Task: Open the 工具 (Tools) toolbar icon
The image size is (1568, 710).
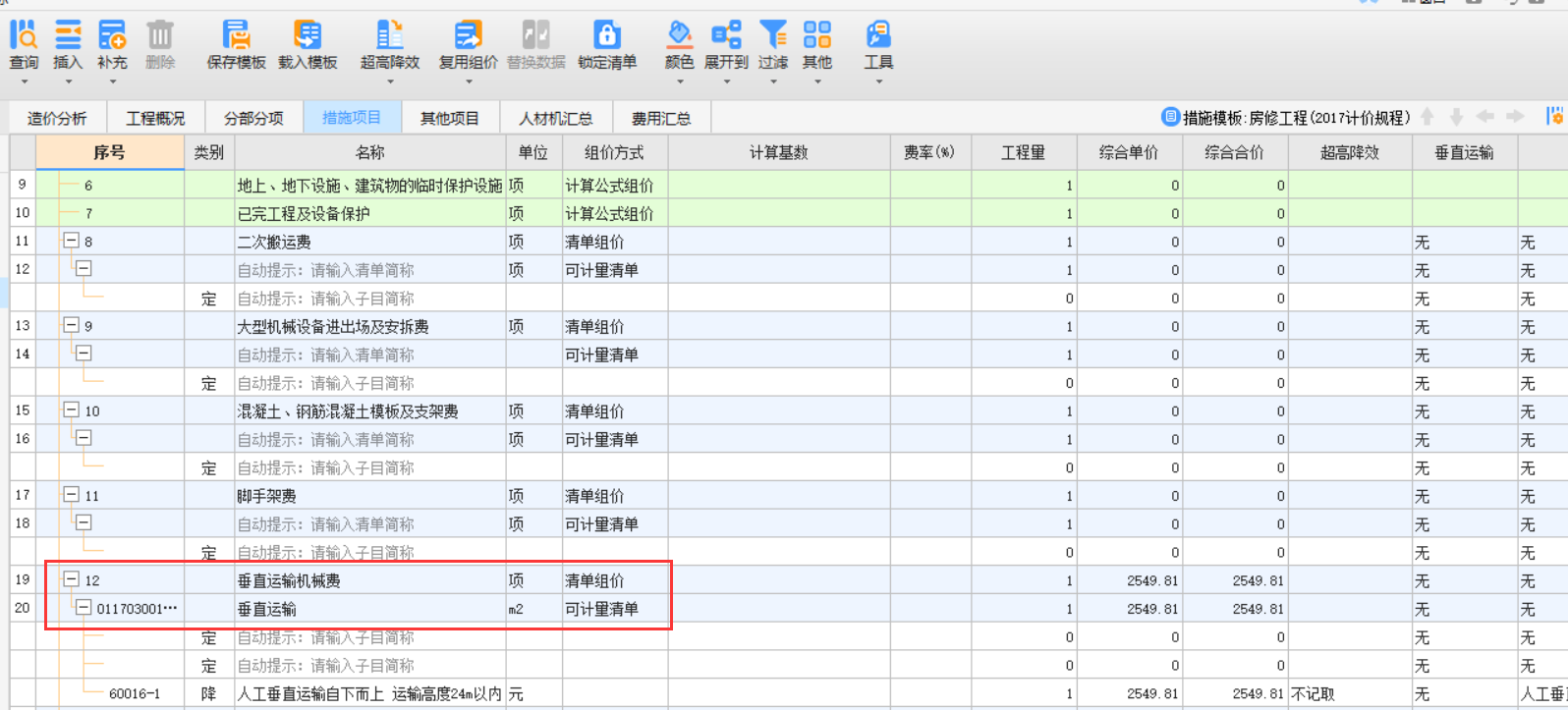Action: point(878,45)
